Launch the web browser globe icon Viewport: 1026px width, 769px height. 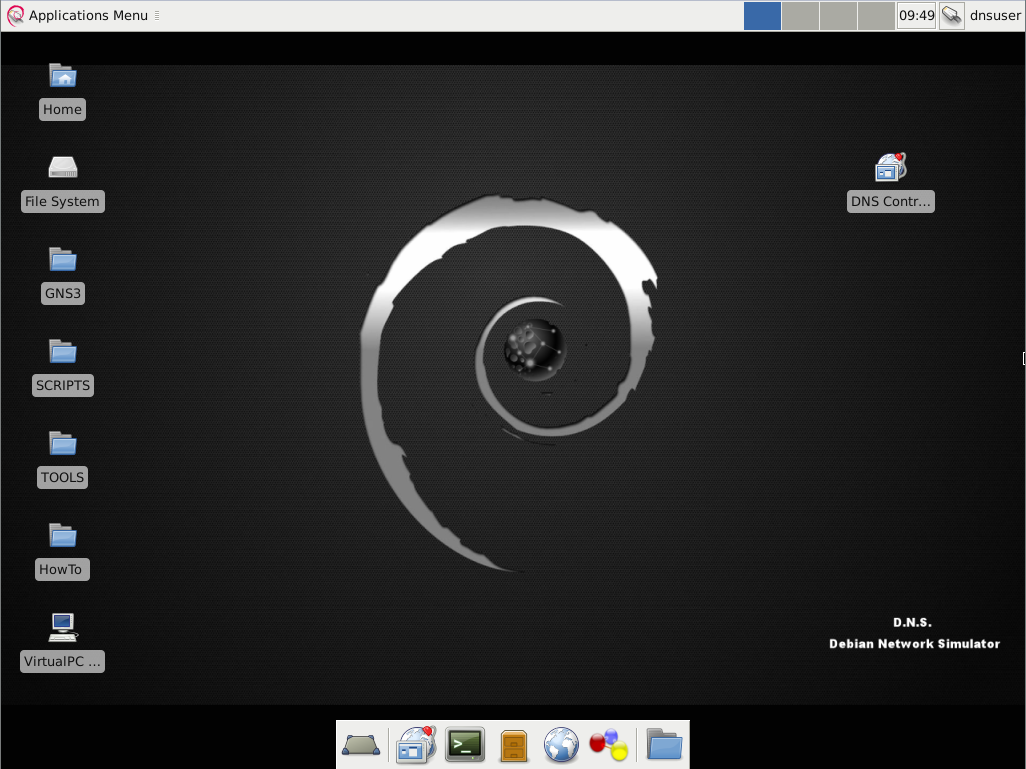[x=561, y=745]
